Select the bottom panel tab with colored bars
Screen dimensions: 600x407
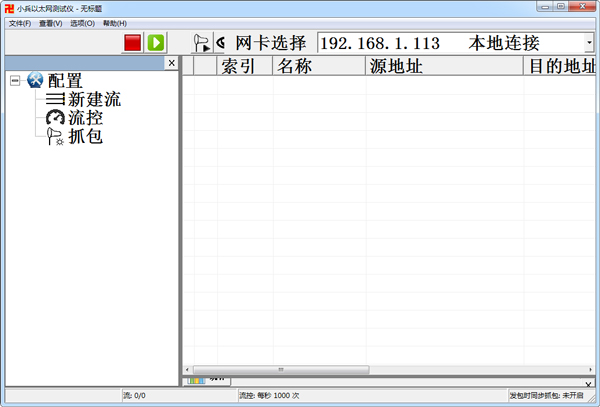click(x=207, y=381)
